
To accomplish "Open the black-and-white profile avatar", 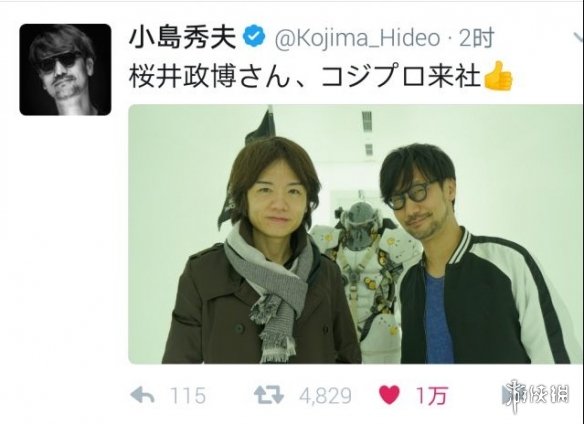I will [x=65, y=70].
